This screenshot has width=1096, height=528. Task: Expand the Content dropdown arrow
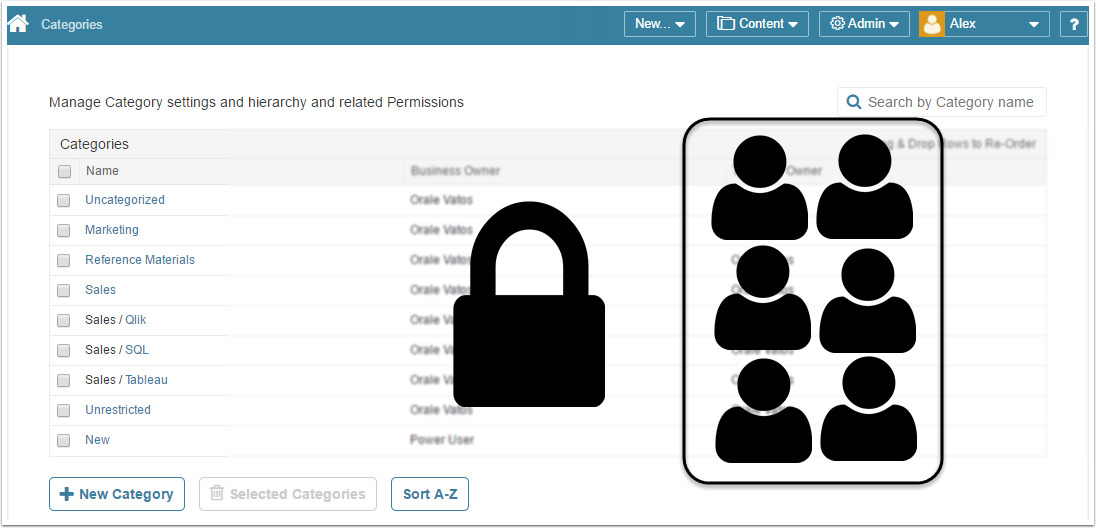coord(793,24)
